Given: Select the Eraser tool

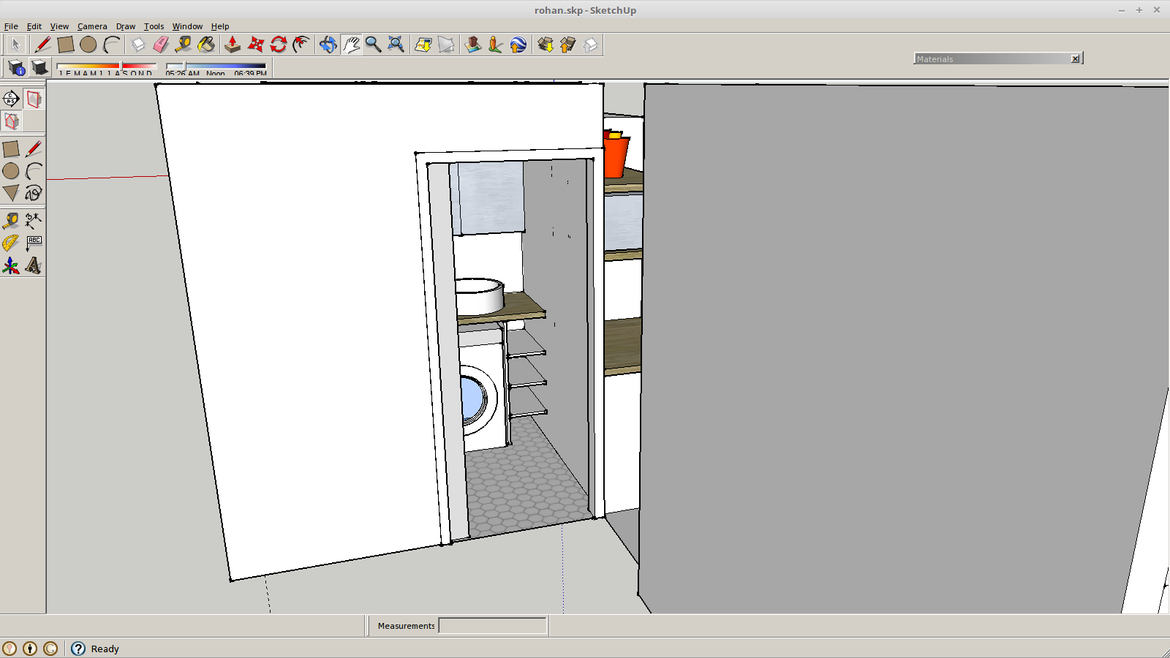Looking at the screenshot, I should coord(159,44).
